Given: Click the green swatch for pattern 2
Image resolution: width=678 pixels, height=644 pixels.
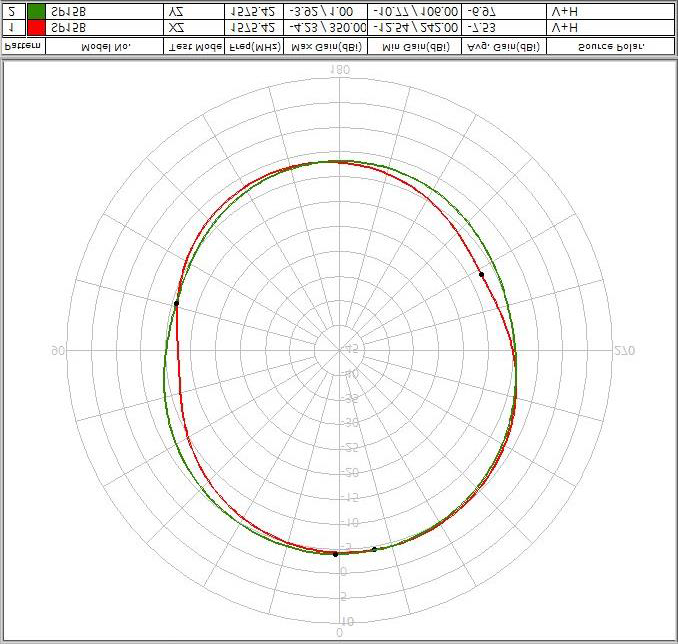Looking at the screenshot, I should [36, 10].
